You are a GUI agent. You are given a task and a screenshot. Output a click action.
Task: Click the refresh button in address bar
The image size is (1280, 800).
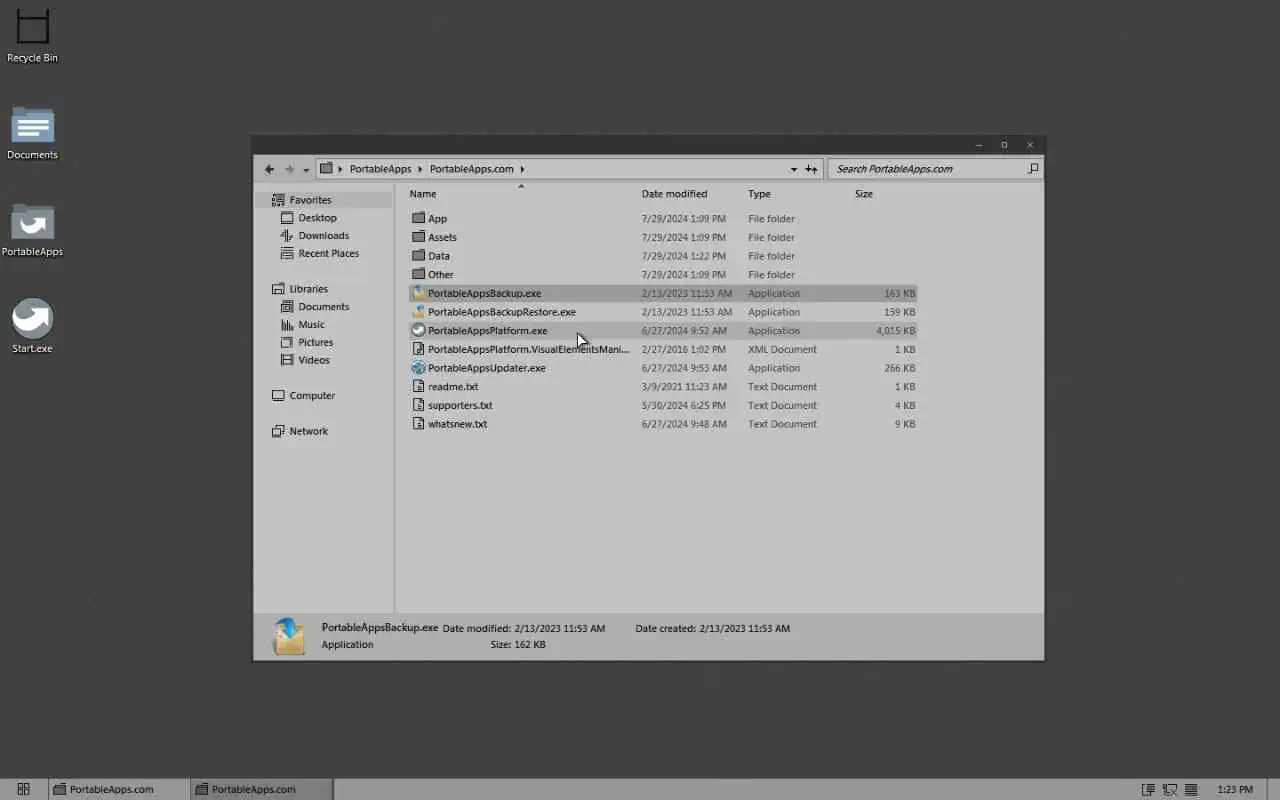pyautogui.click(x=811, y=169)
